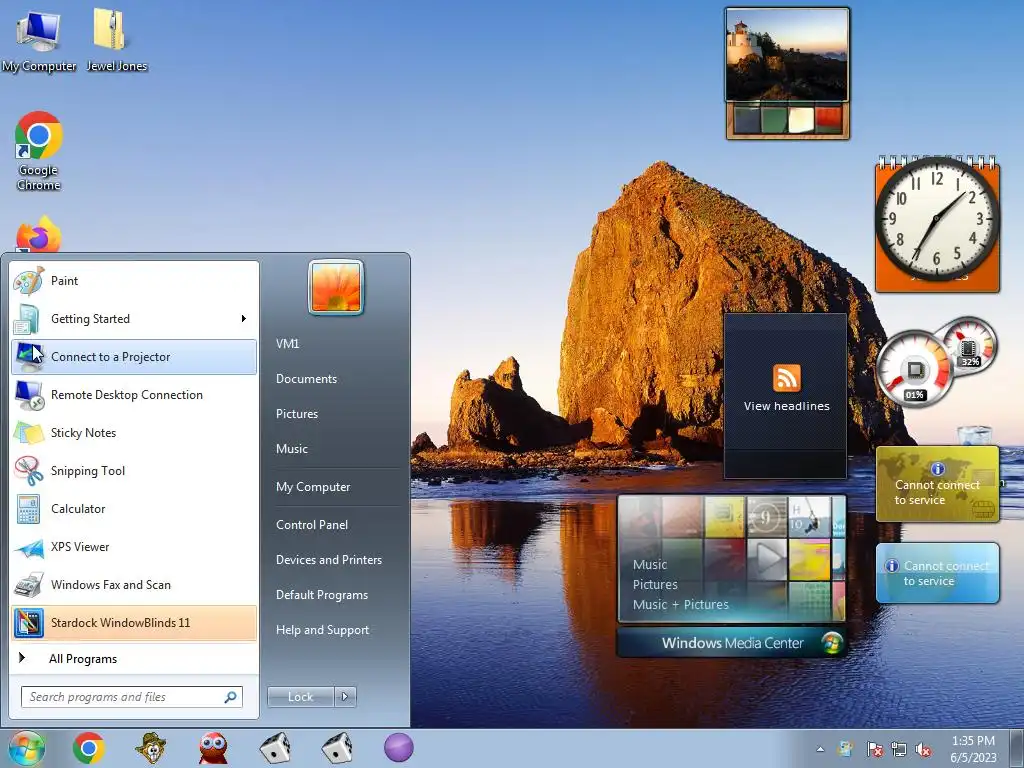Click the purple sphere taskbar icon

(x=398, y=748)
